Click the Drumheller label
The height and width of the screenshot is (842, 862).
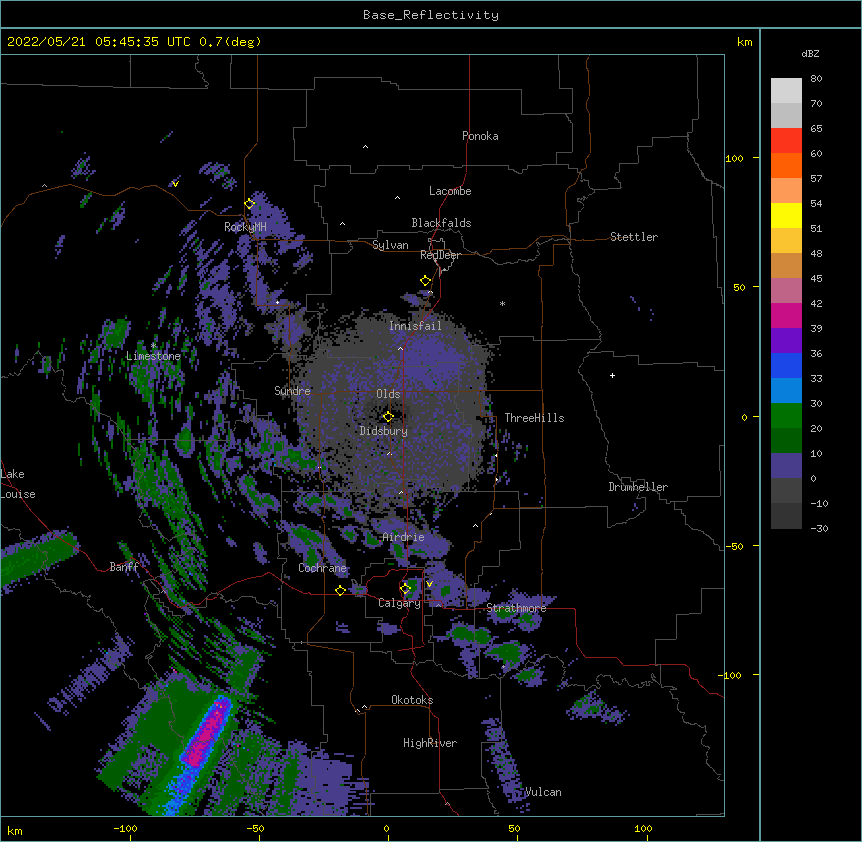click(x=638, y=487)
